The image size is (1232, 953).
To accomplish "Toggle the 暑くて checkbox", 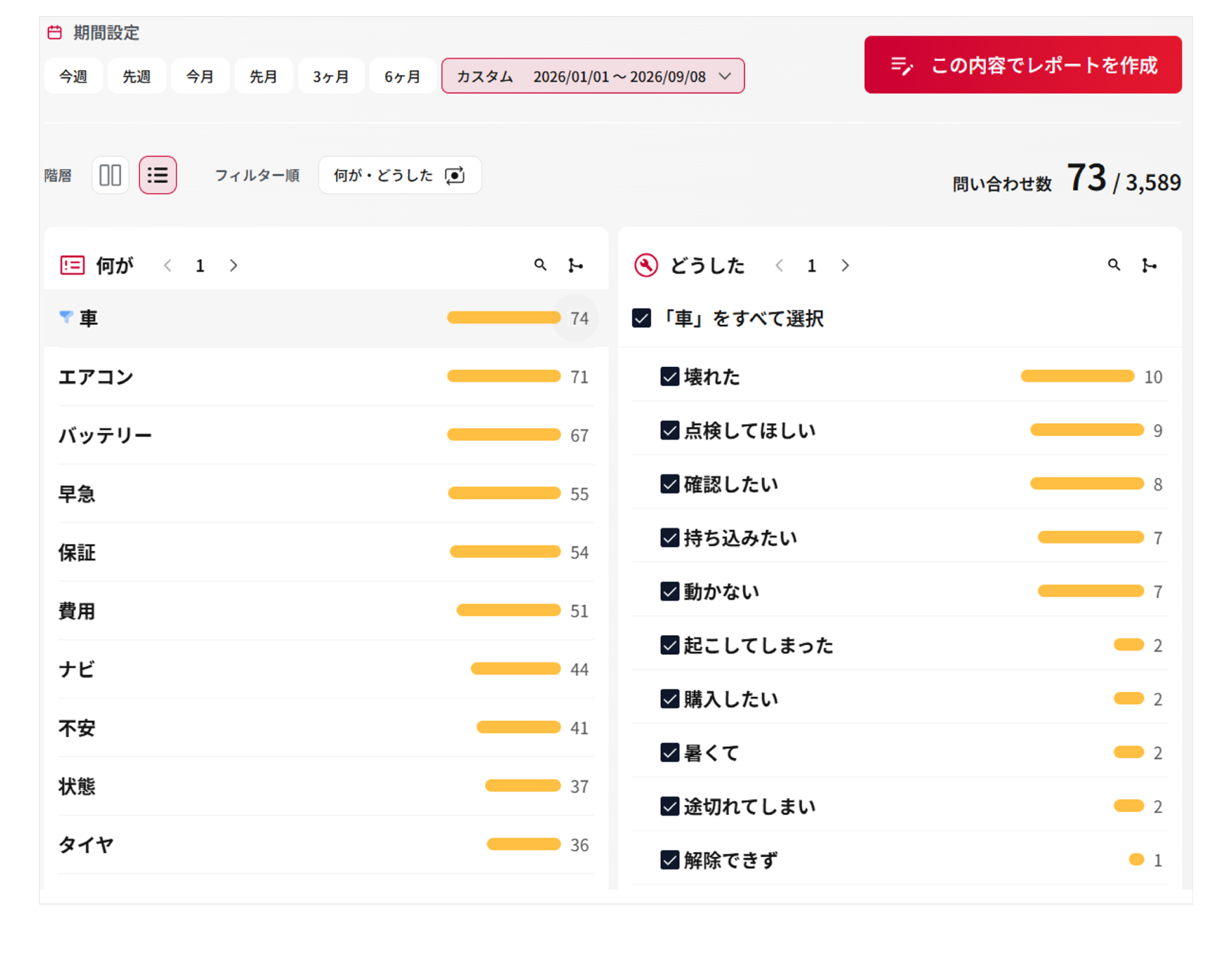I will click(x=669, y=753).
